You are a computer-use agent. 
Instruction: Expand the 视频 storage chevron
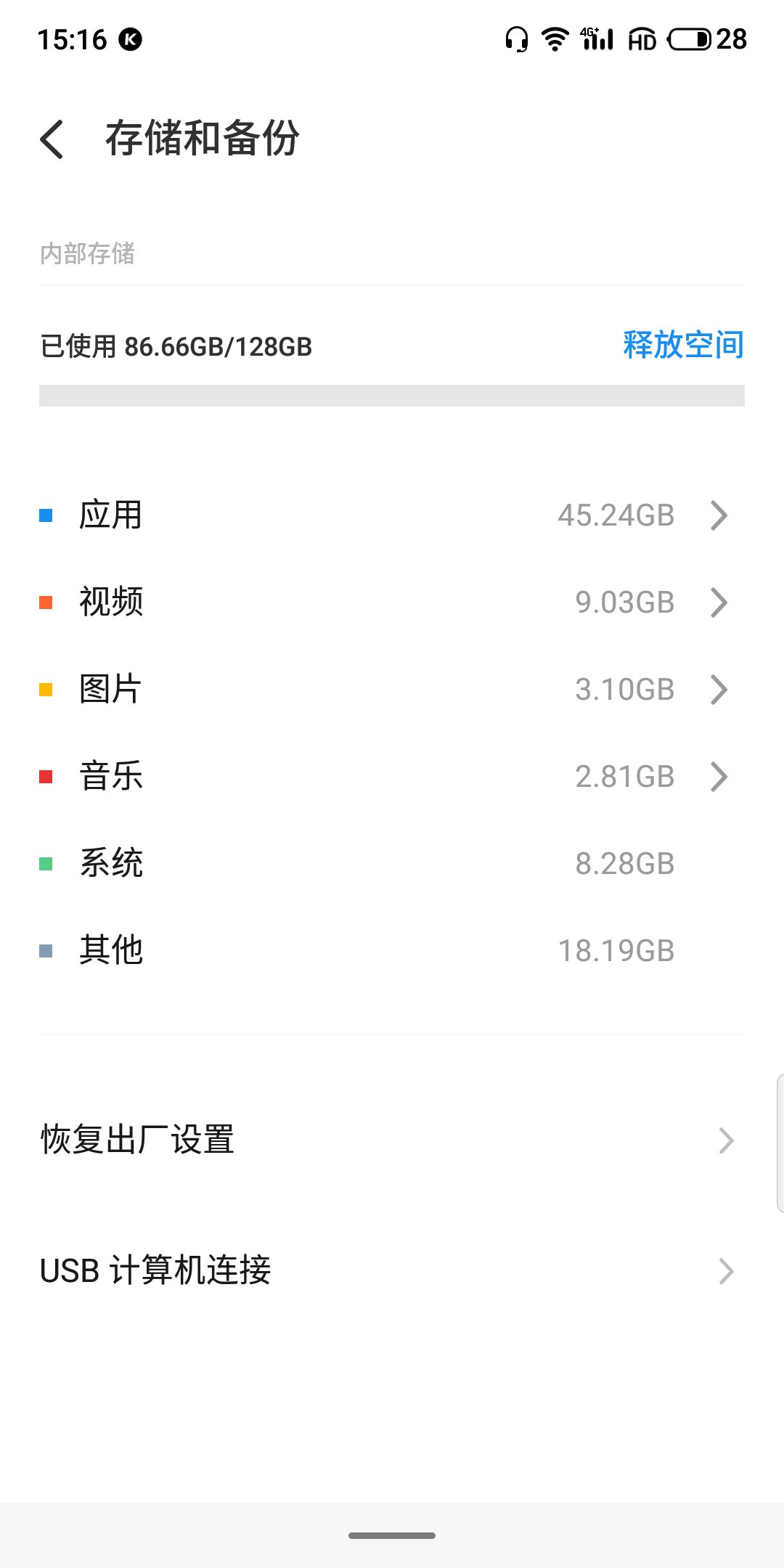pos(719,603)
